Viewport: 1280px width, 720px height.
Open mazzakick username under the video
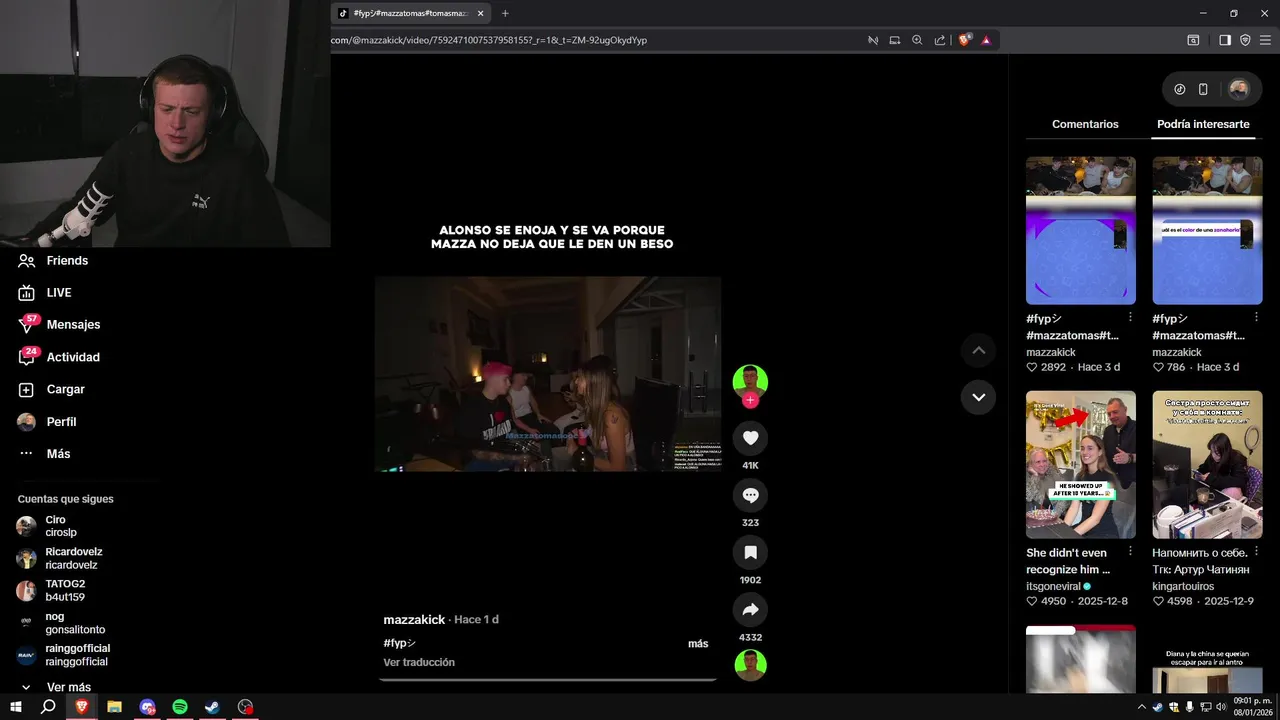414,620
